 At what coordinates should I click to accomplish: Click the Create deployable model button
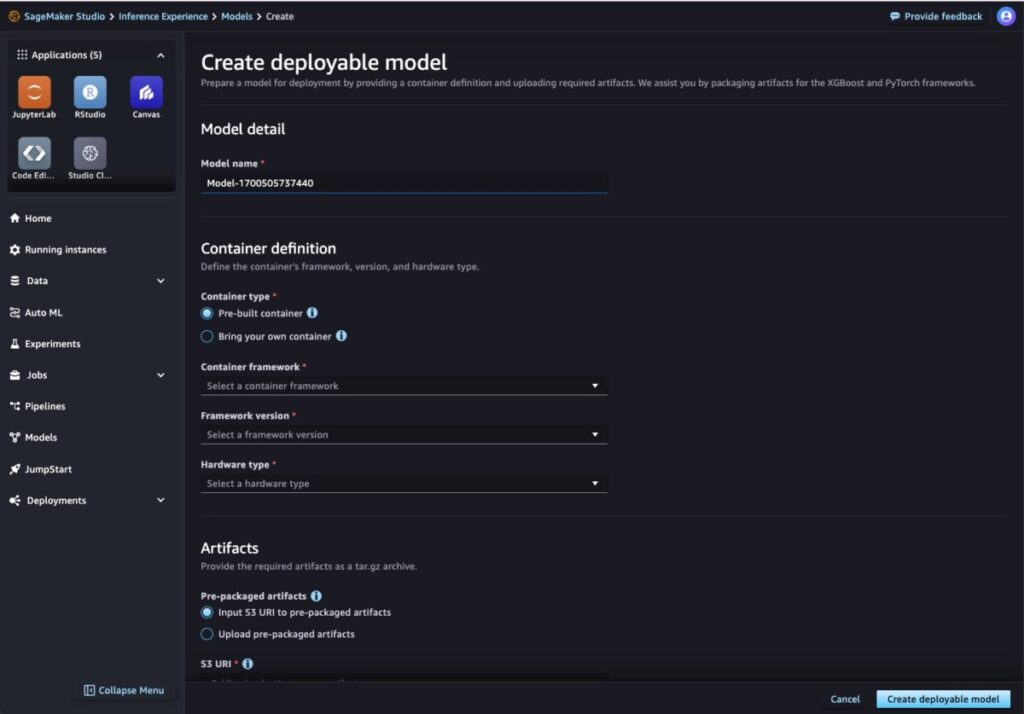(x=943, y=699)
